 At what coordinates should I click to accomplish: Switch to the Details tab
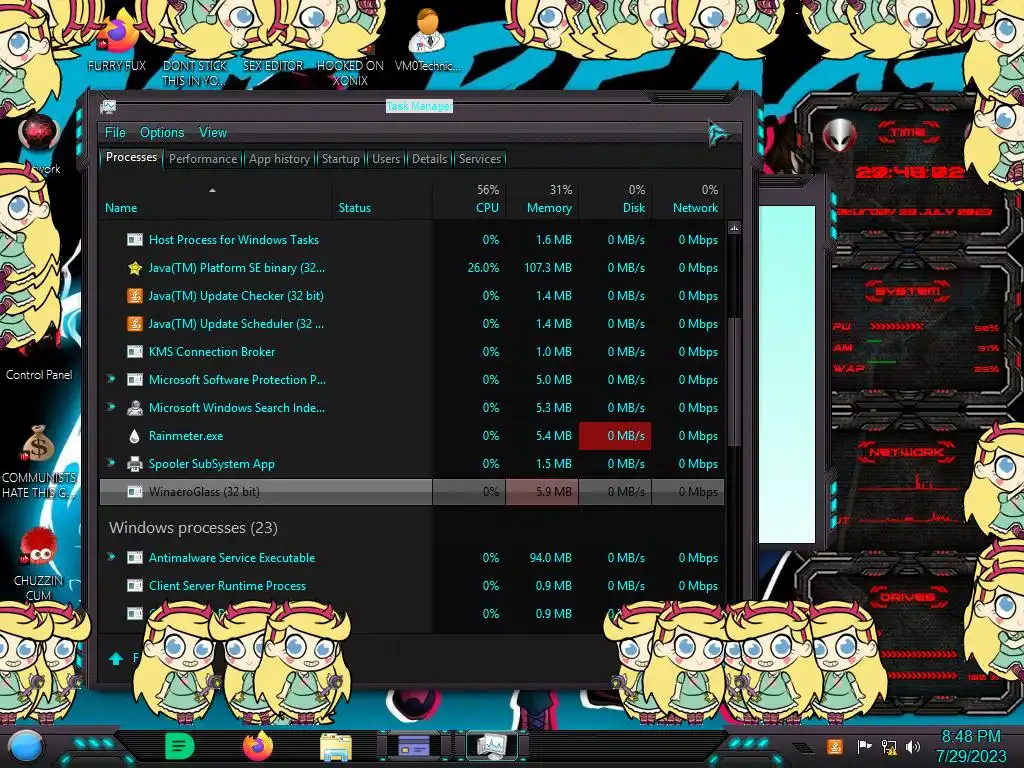tap(429, 159)
